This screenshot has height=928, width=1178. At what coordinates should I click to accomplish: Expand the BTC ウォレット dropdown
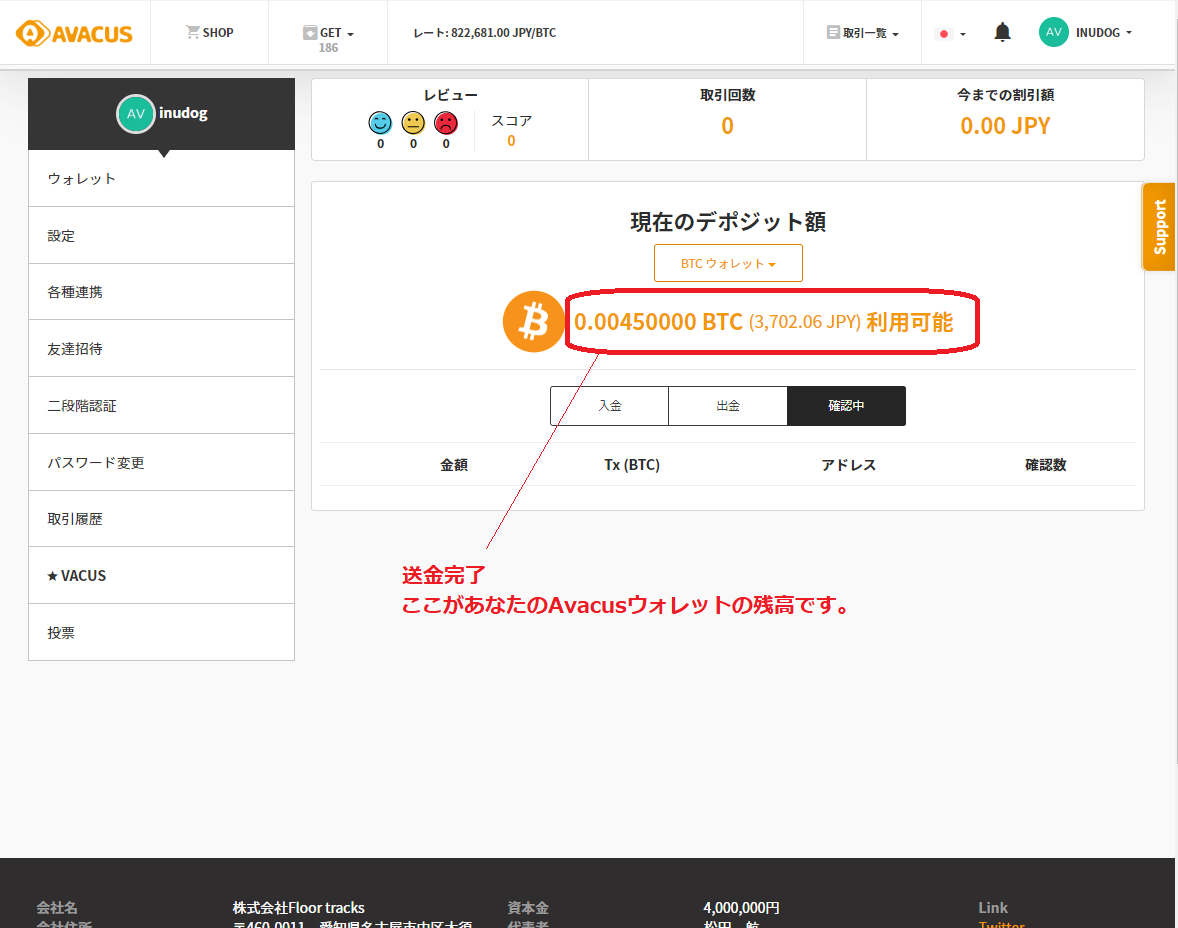pos(728,264)
